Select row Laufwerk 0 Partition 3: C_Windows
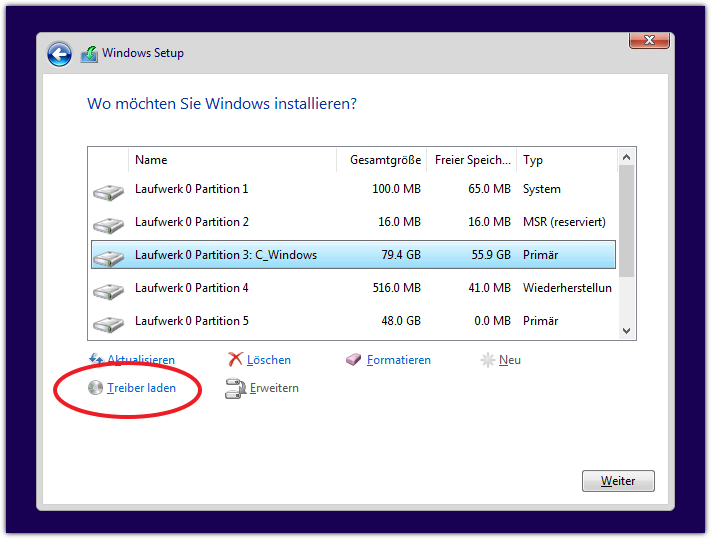The width and height of the screenshot is (711, 539). click(x=353, y=255)
